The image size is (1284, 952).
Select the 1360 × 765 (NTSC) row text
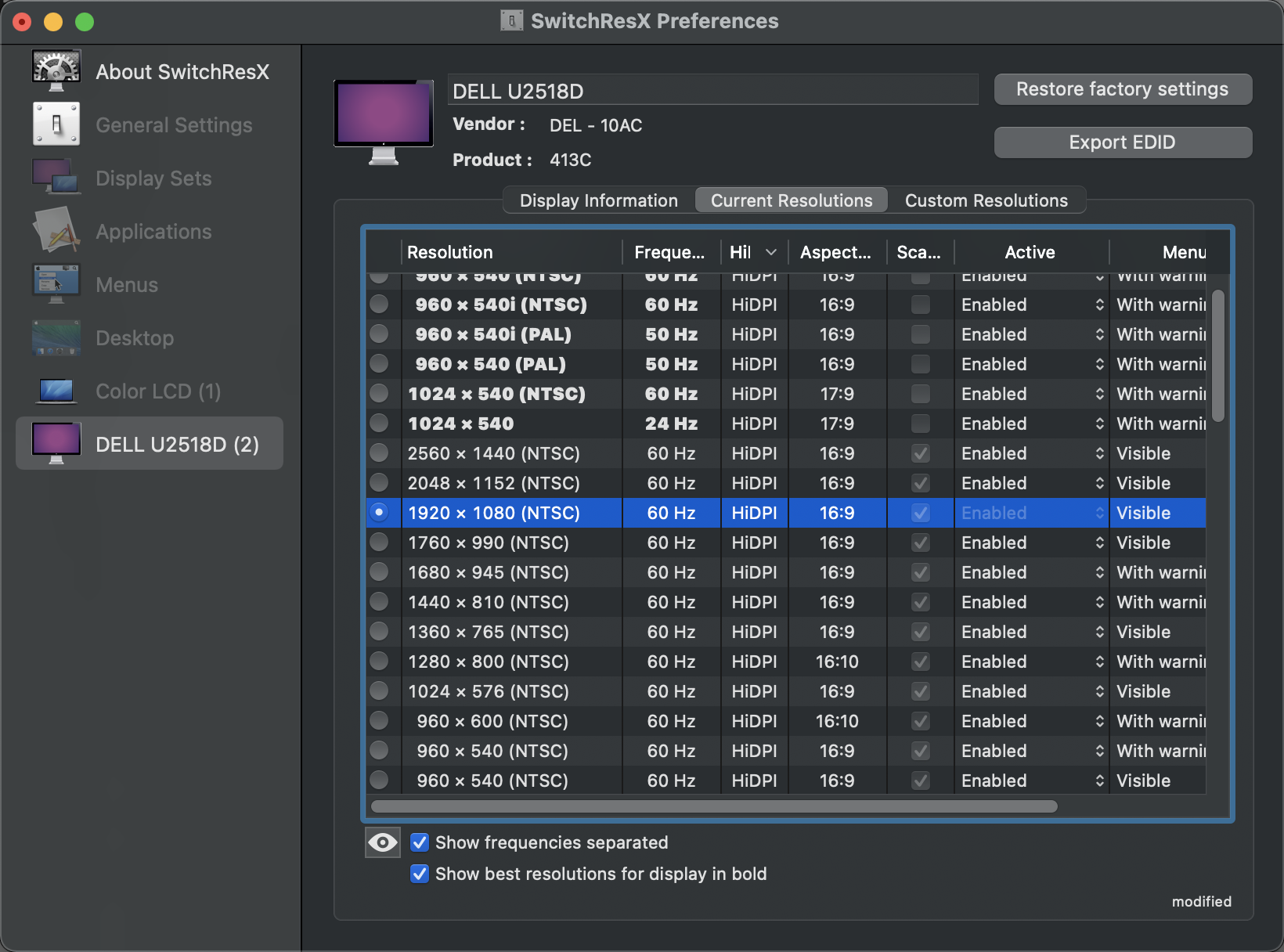tap(488, 632)
